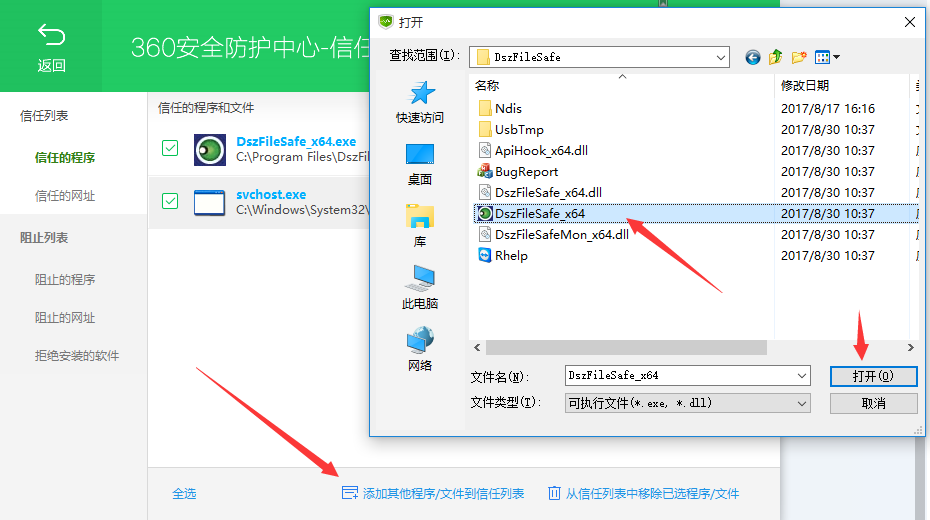
Task: Expand the 查找范围 folder dropdown
Action: (x=721, y=57)
